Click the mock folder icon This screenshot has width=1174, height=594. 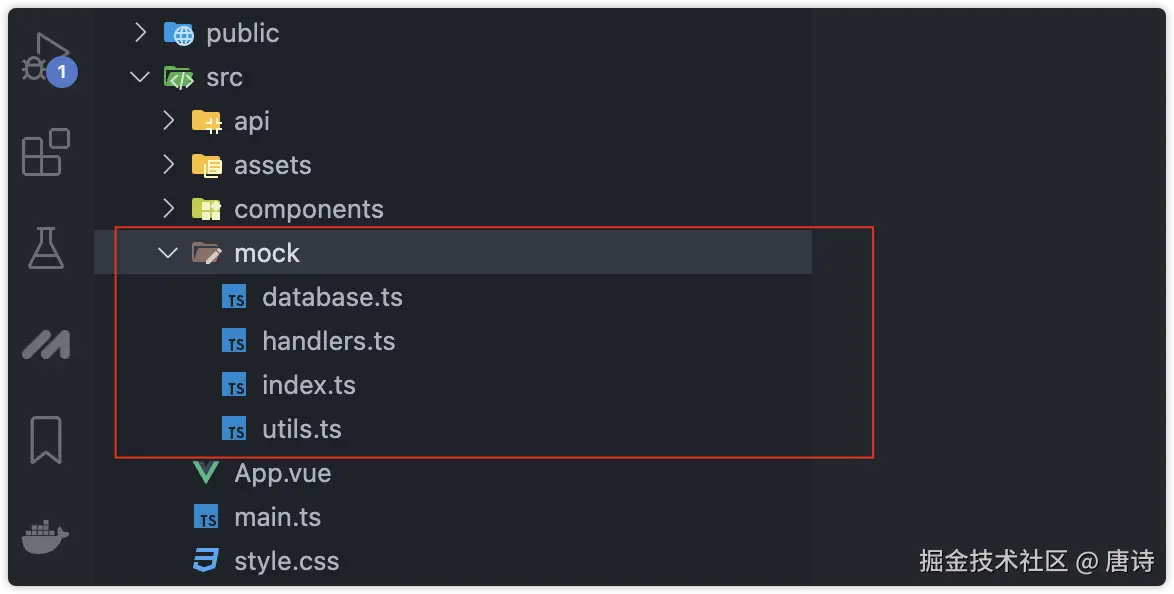click(206, 253)
